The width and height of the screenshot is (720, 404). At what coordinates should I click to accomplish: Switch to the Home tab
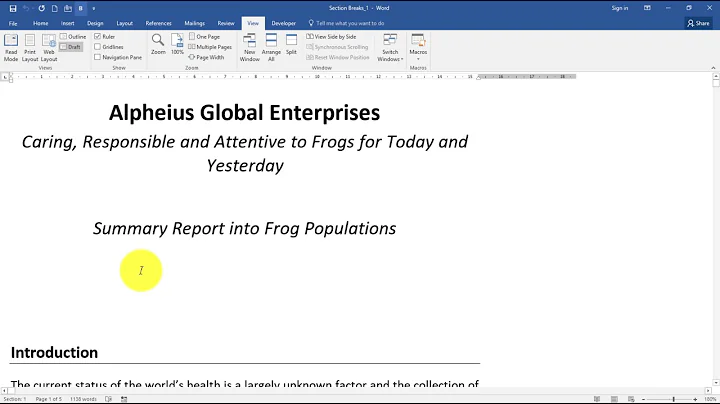point(40,23)
